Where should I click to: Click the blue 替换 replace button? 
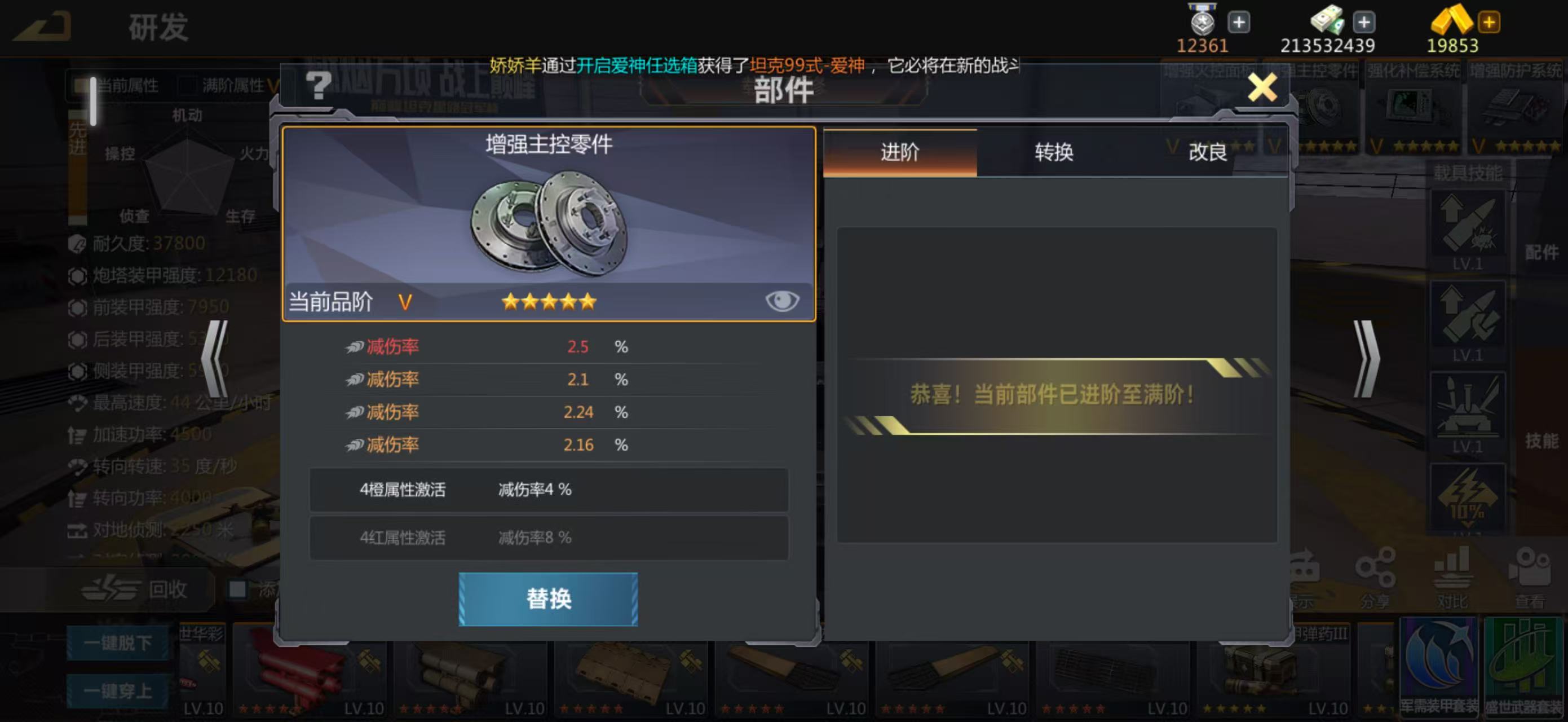click(548, 599)
